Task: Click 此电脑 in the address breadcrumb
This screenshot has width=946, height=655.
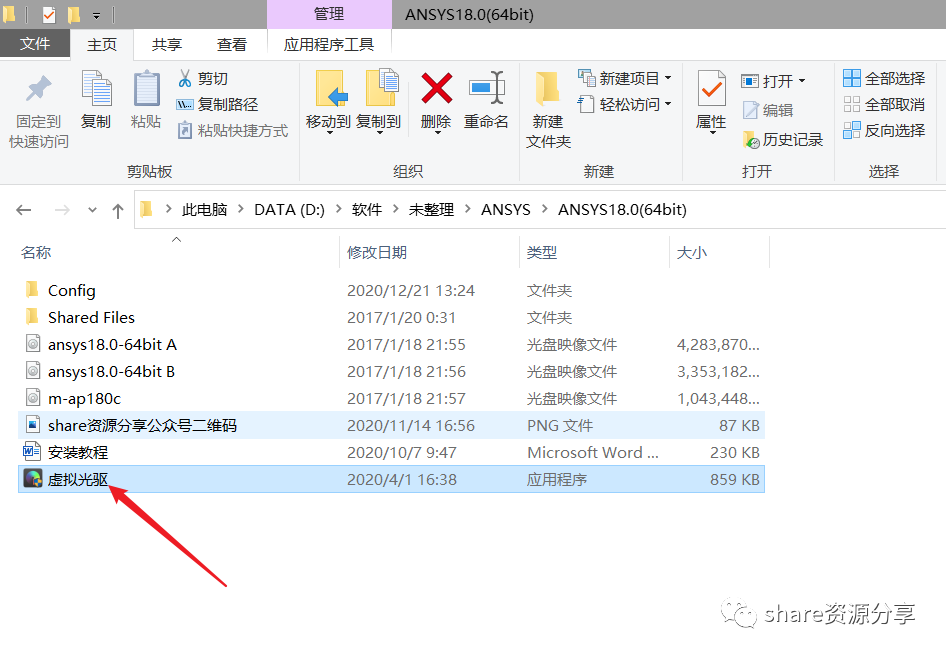Action: (x=205, y=209)
